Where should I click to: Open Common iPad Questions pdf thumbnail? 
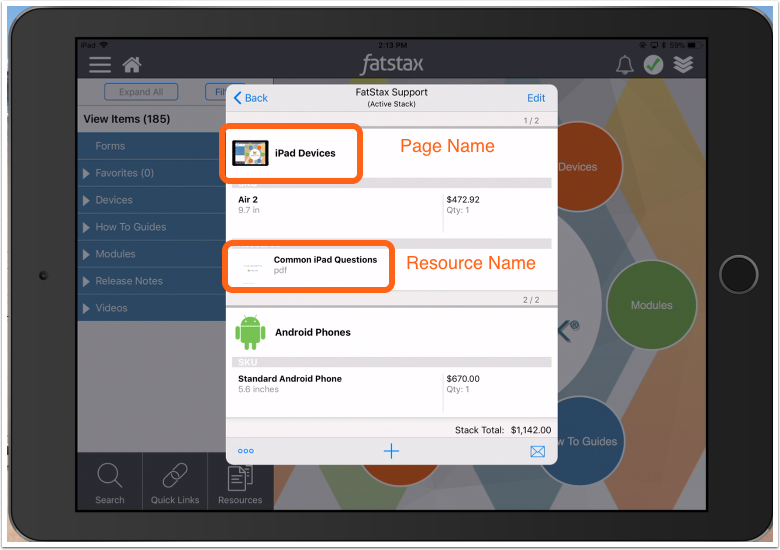pyautogui.click(x=251, y=268)
